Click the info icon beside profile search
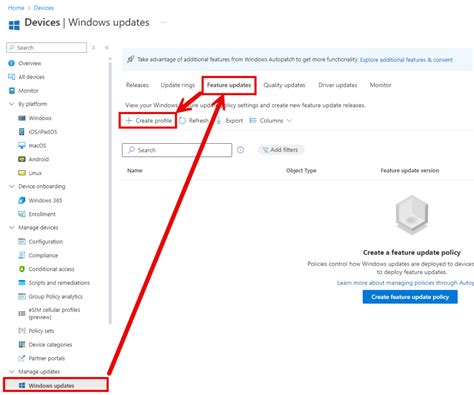The image size is (474, 395). click(x=240, y=150)
